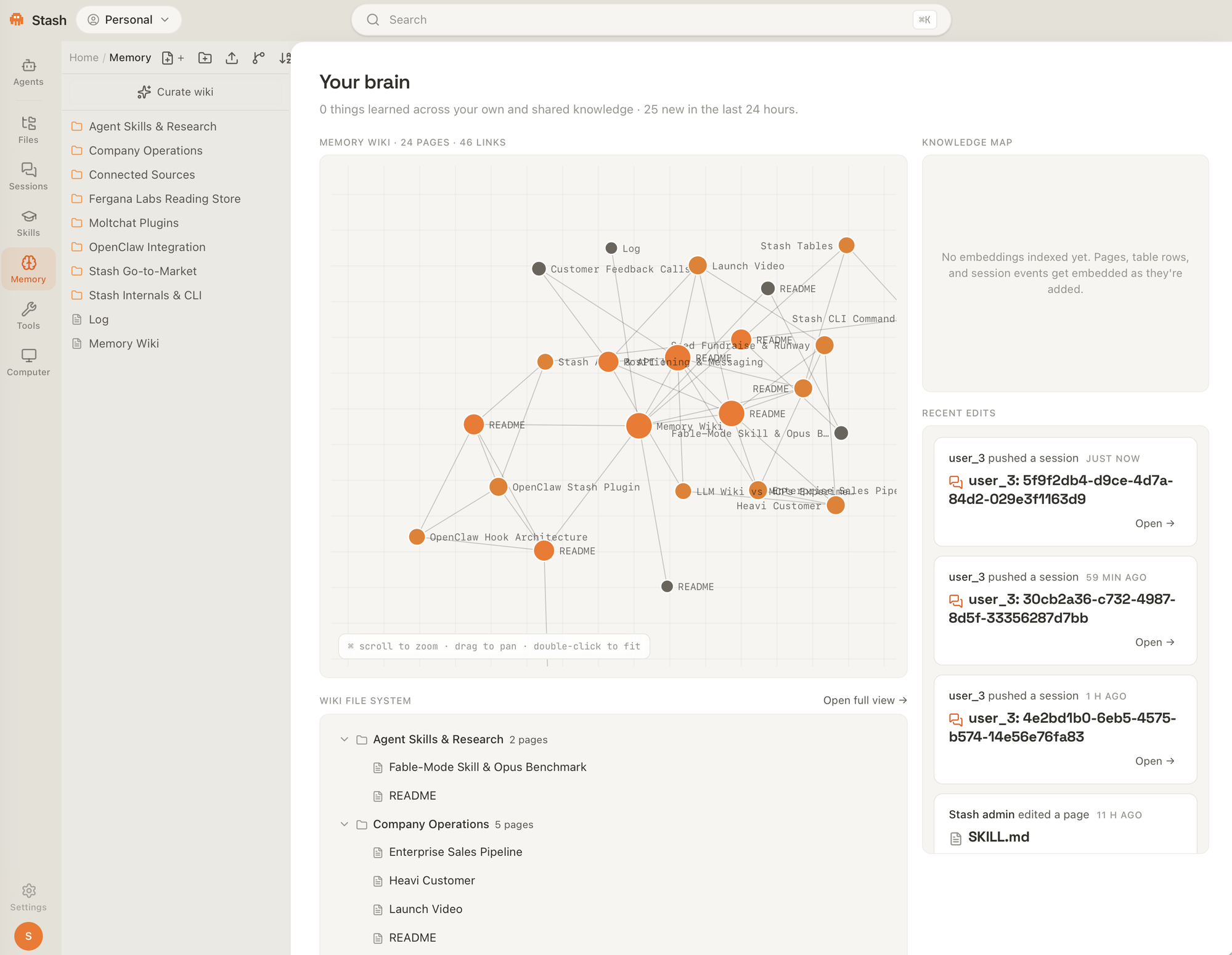Image resolution: width=1232 pixels, height=955 pixels.
Task: Open README under Agent Skills & Research
Action: coord(412,795)
